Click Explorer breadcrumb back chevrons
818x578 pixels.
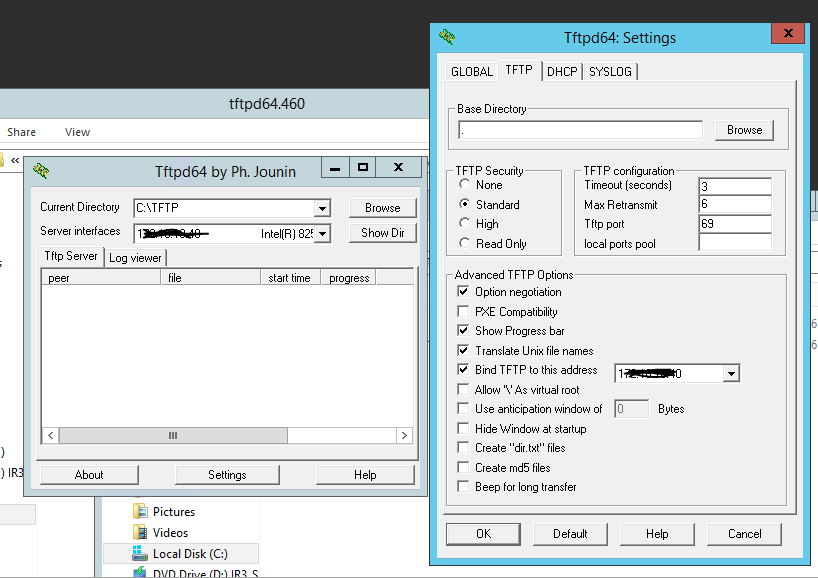15,160
